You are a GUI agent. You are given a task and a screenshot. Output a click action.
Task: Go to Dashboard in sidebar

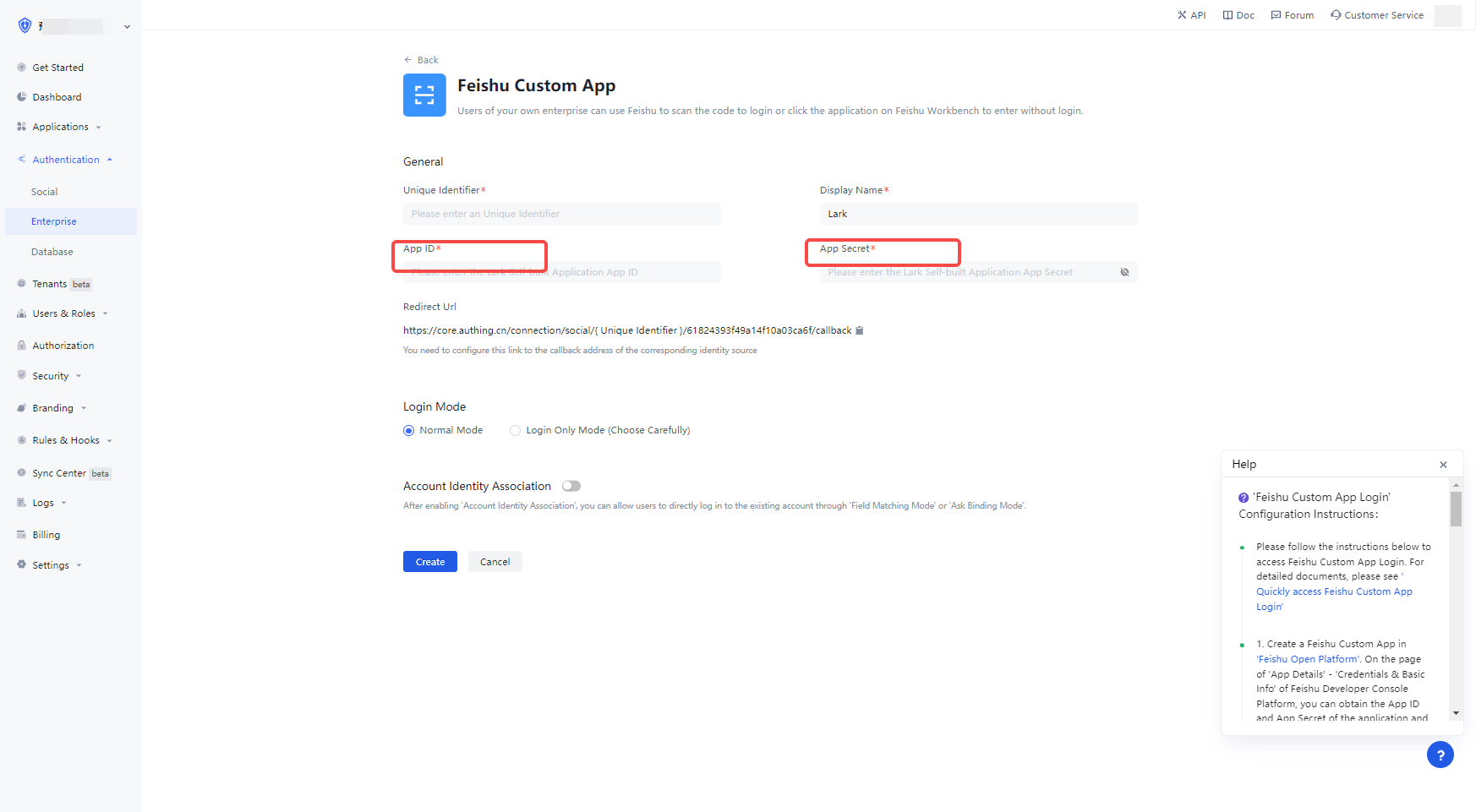point(57,97)
